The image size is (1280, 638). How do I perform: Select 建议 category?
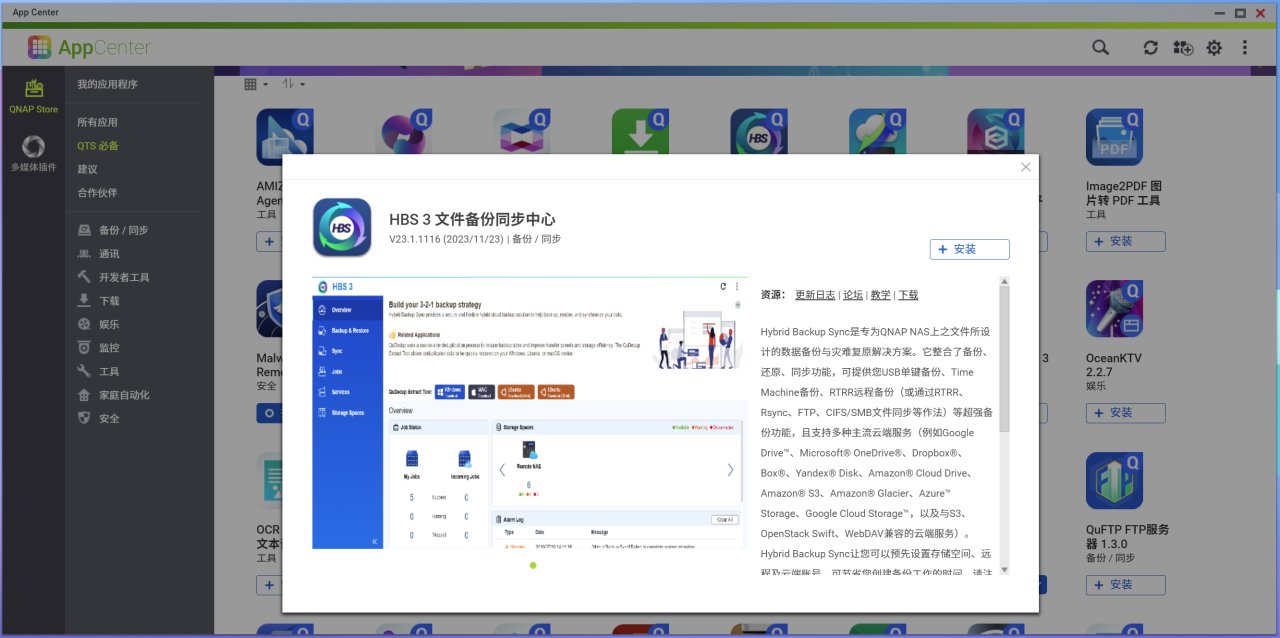pyautogui.click(x=87, y=169)
